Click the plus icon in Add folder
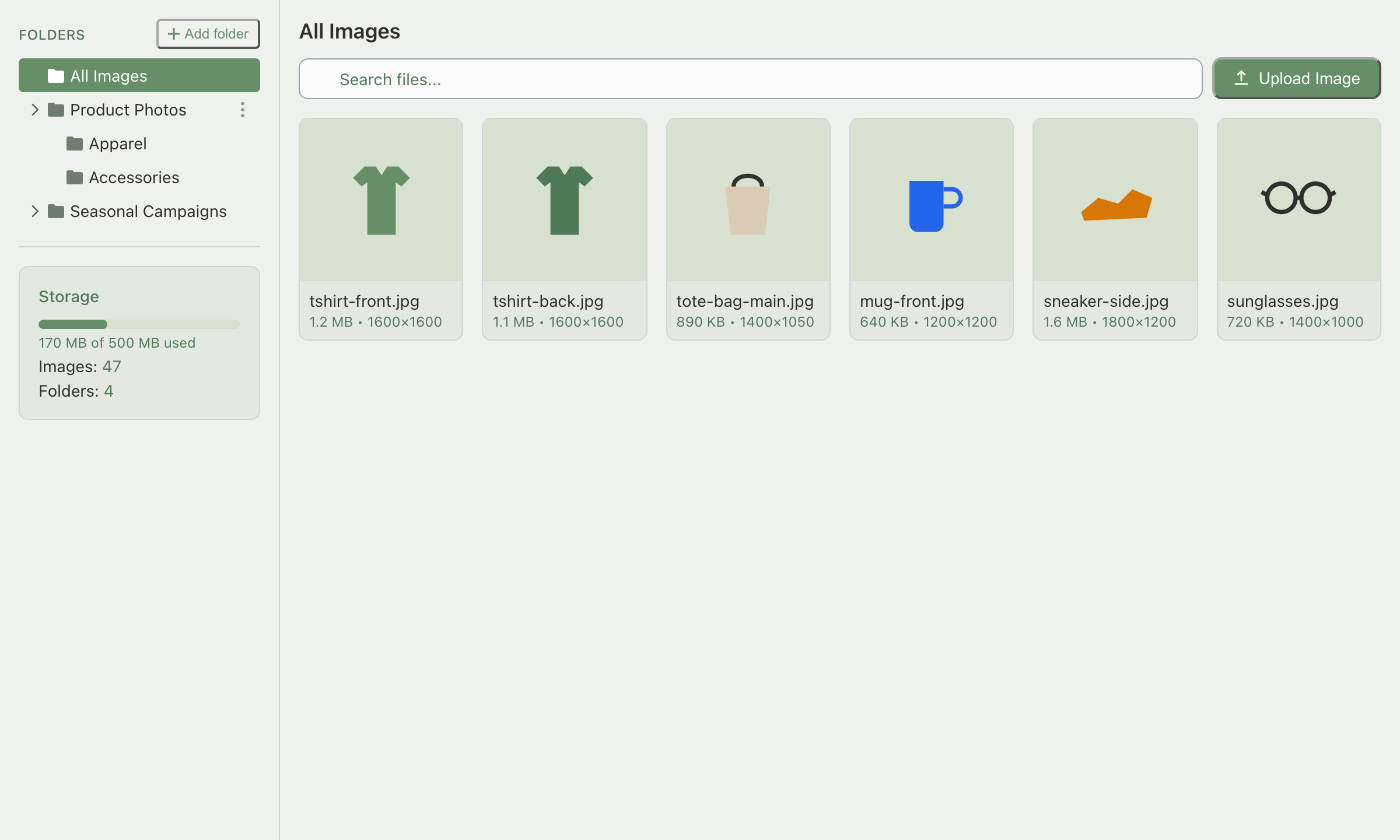 [x=174, y=34]
